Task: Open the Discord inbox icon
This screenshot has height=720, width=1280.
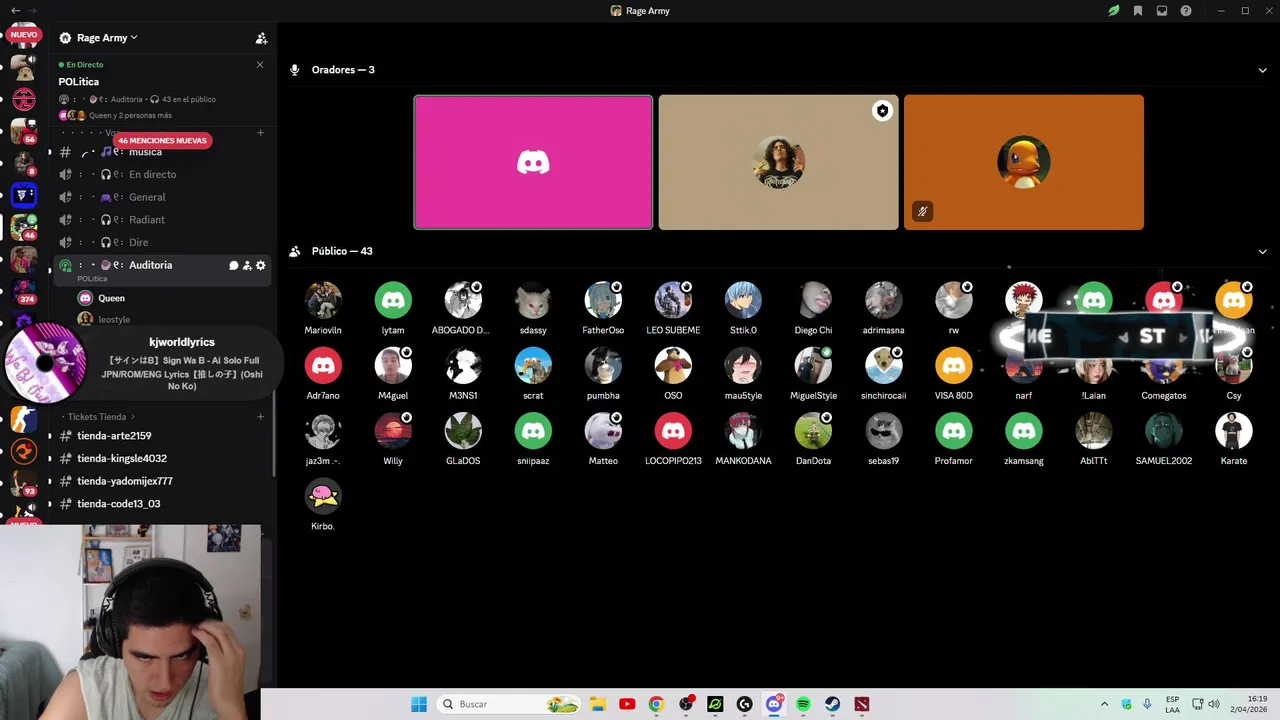Action: tap(1162, 11)
